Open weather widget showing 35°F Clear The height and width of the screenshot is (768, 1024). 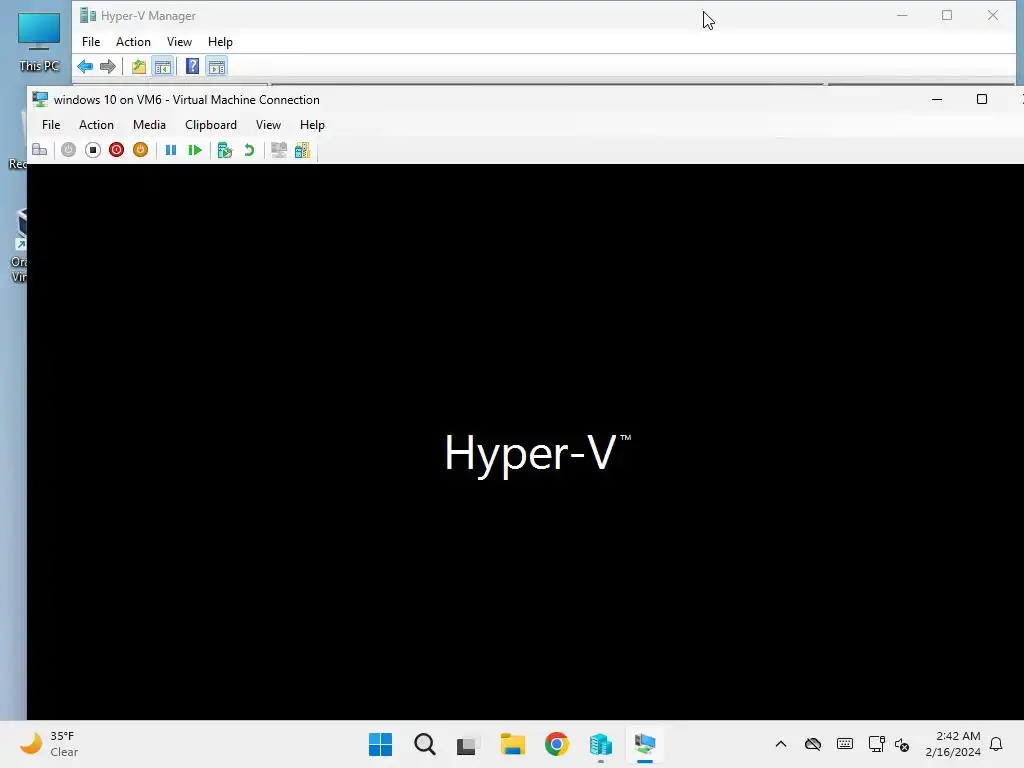(50, 744)
